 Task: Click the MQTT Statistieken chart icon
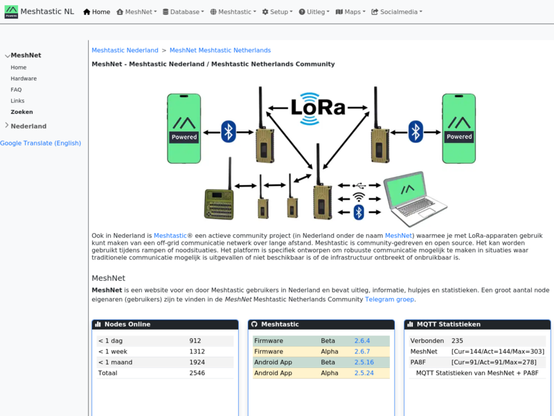(410, 324)
